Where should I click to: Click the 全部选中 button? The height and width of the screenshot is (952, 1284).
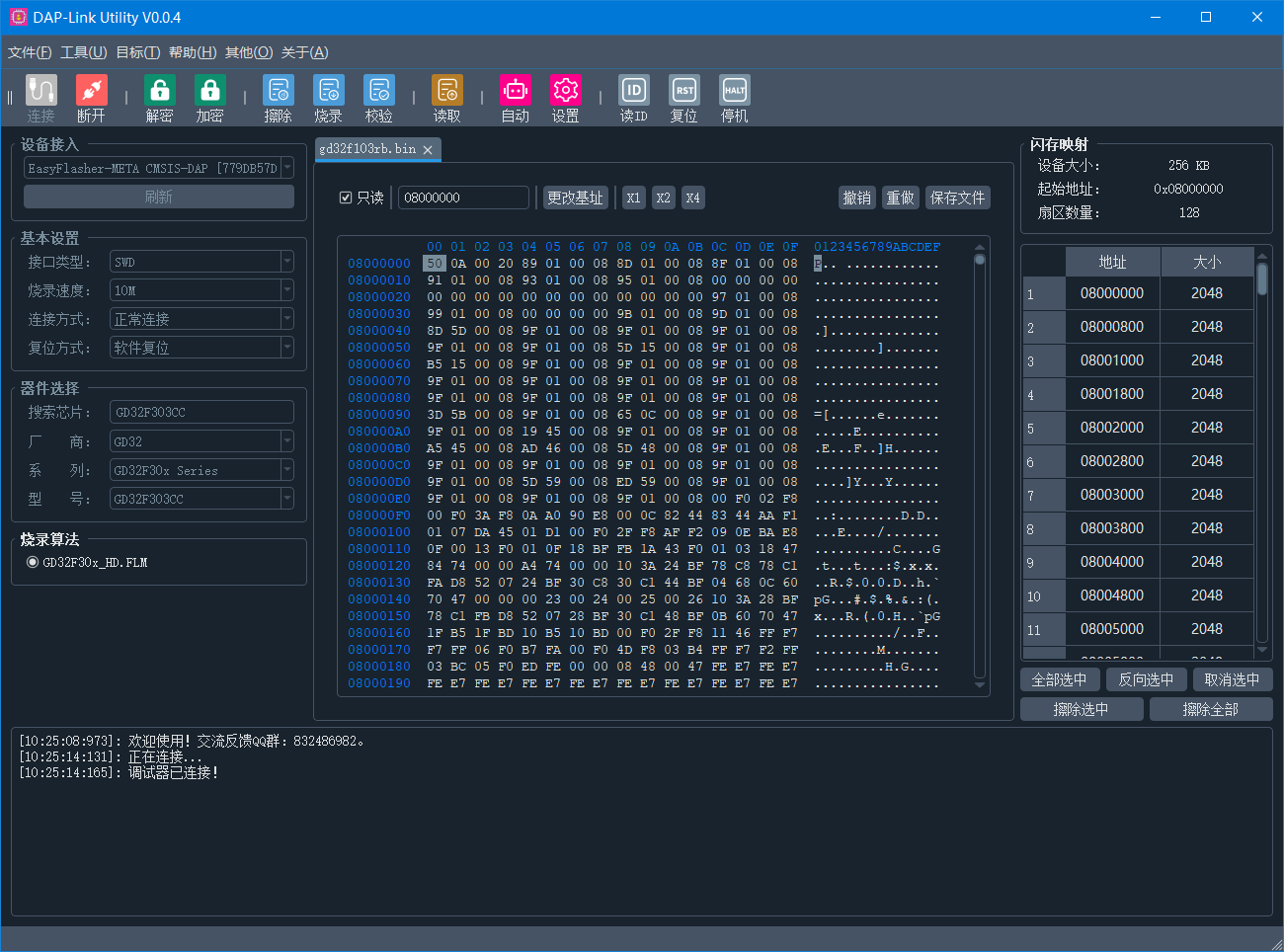pyautogui.click(x=1059, y=679)
